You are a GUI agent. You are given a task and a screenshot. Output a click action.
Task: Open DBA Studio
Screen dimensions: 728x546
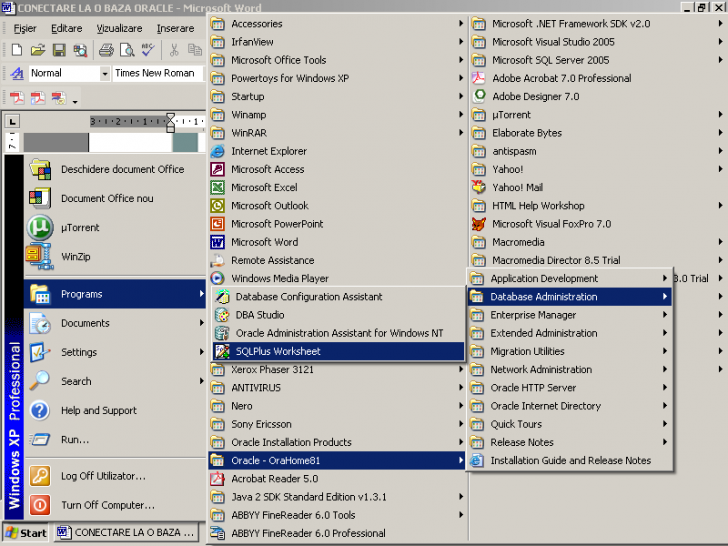pyautogui.click(x=338, y=315)
